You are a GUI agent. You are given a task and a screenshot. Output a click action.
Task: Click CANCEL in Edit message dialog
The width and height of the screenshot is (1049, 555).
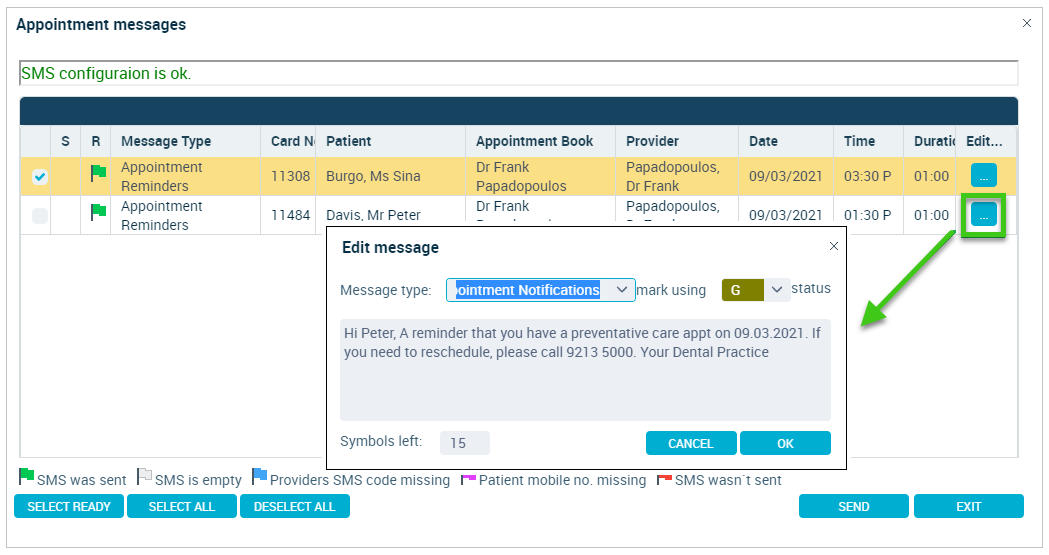pos(691,443)
